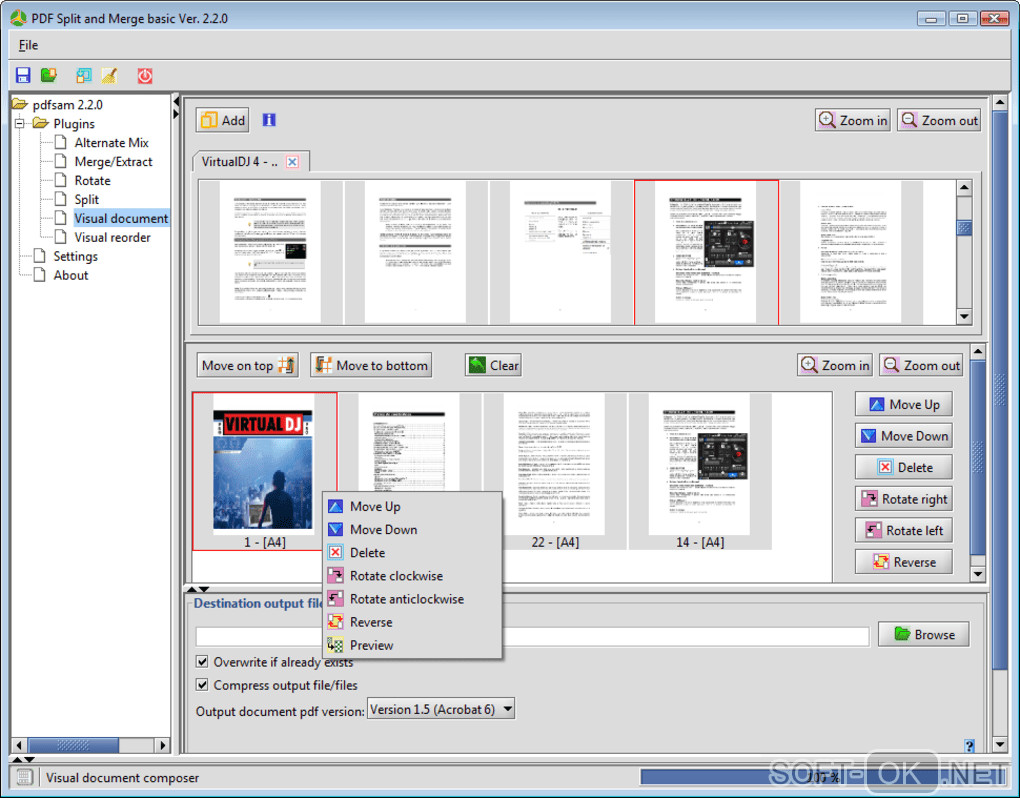Zoom in on the composed pages panel
The height and width of the screenshot is (798, 1020).
pyautogui.click(x=835, y=366)
